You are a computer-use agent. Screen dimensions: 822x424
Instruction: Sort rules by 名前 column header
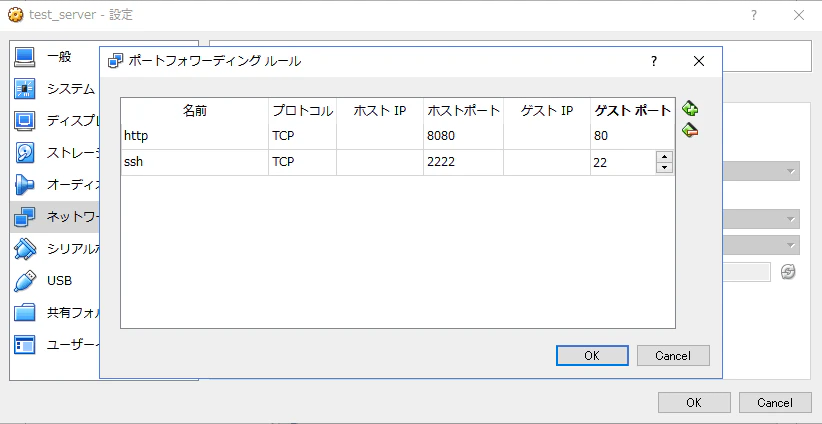point(194,110)
